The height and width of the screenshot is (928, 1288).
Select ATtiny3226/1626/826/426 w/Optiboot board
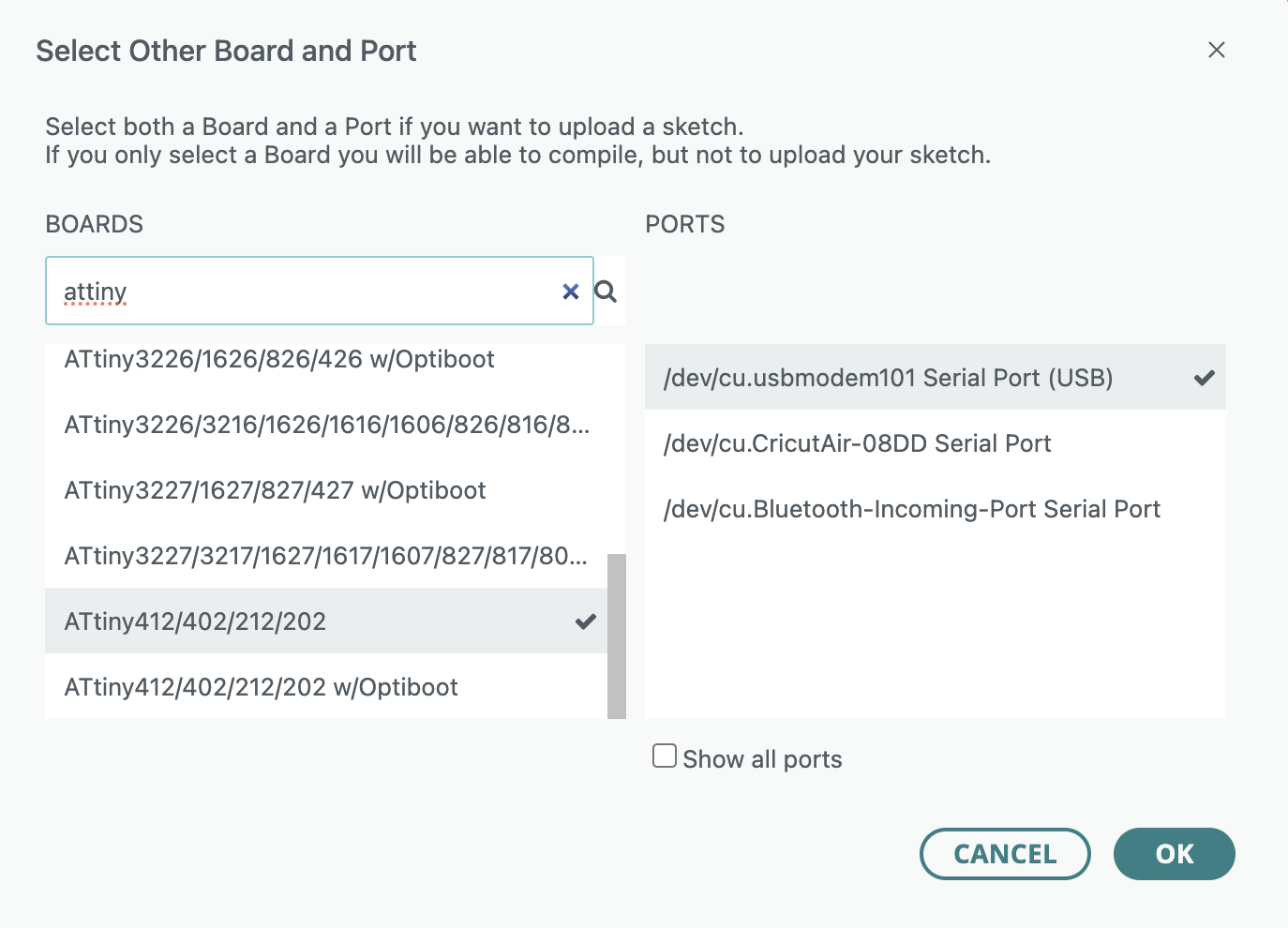click(x=279, y=360)
